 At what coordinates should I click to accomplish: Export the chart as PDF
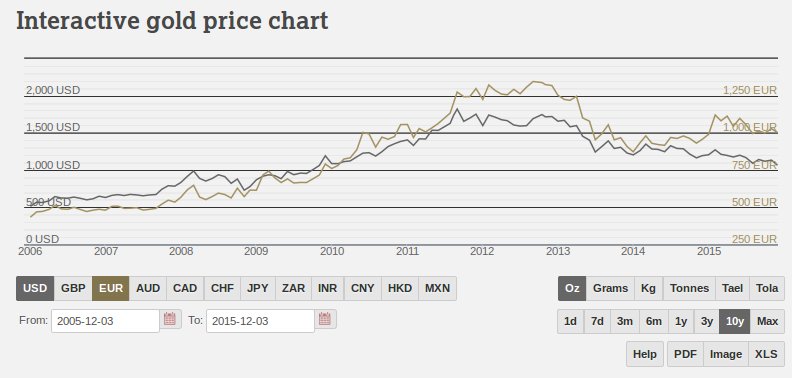point(685,354)
